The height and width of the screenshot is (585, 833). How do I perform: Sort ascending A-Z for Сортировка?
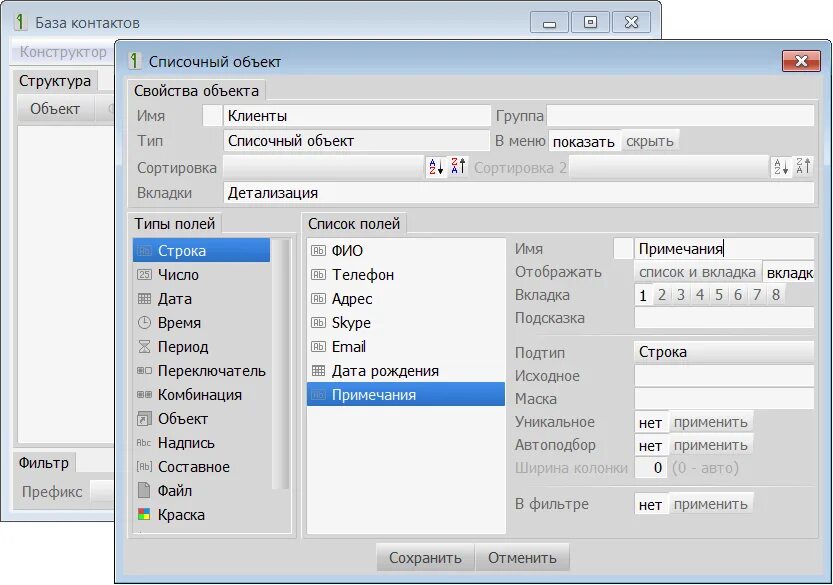pos(436,167)
